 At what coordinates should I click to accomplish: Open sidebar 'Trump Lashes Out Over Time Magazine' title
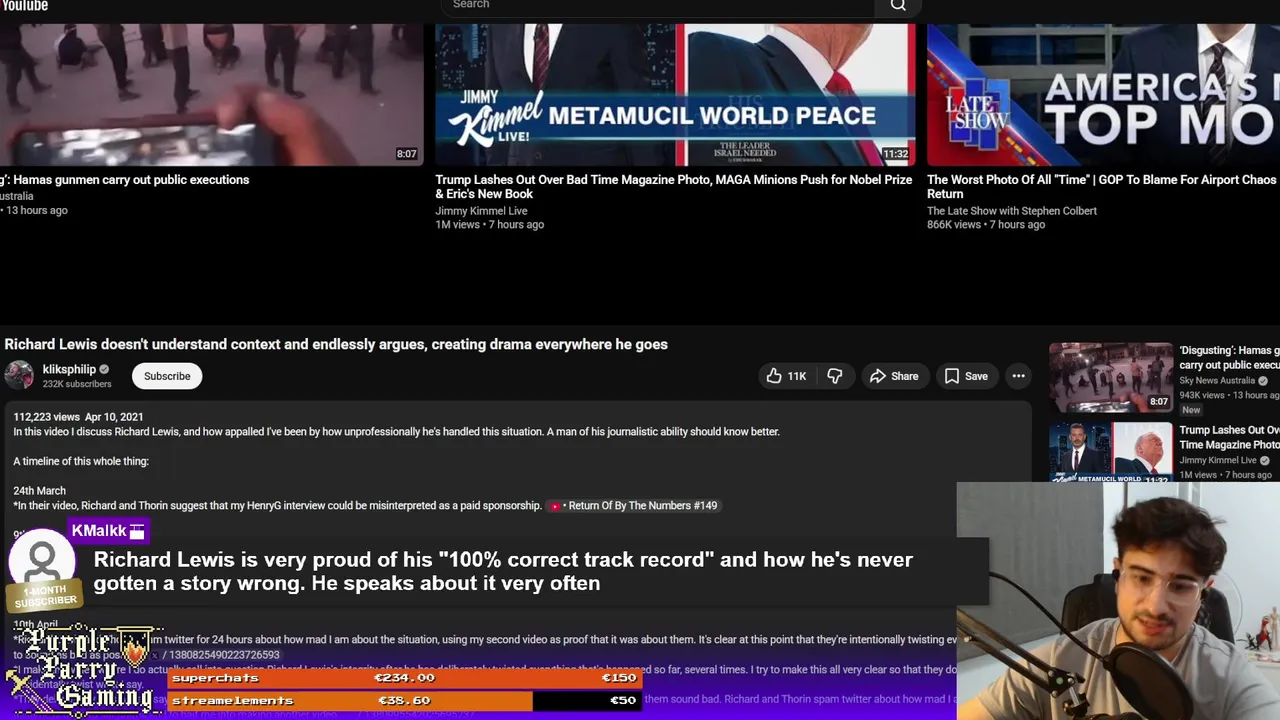click(x=1229, y=437)
